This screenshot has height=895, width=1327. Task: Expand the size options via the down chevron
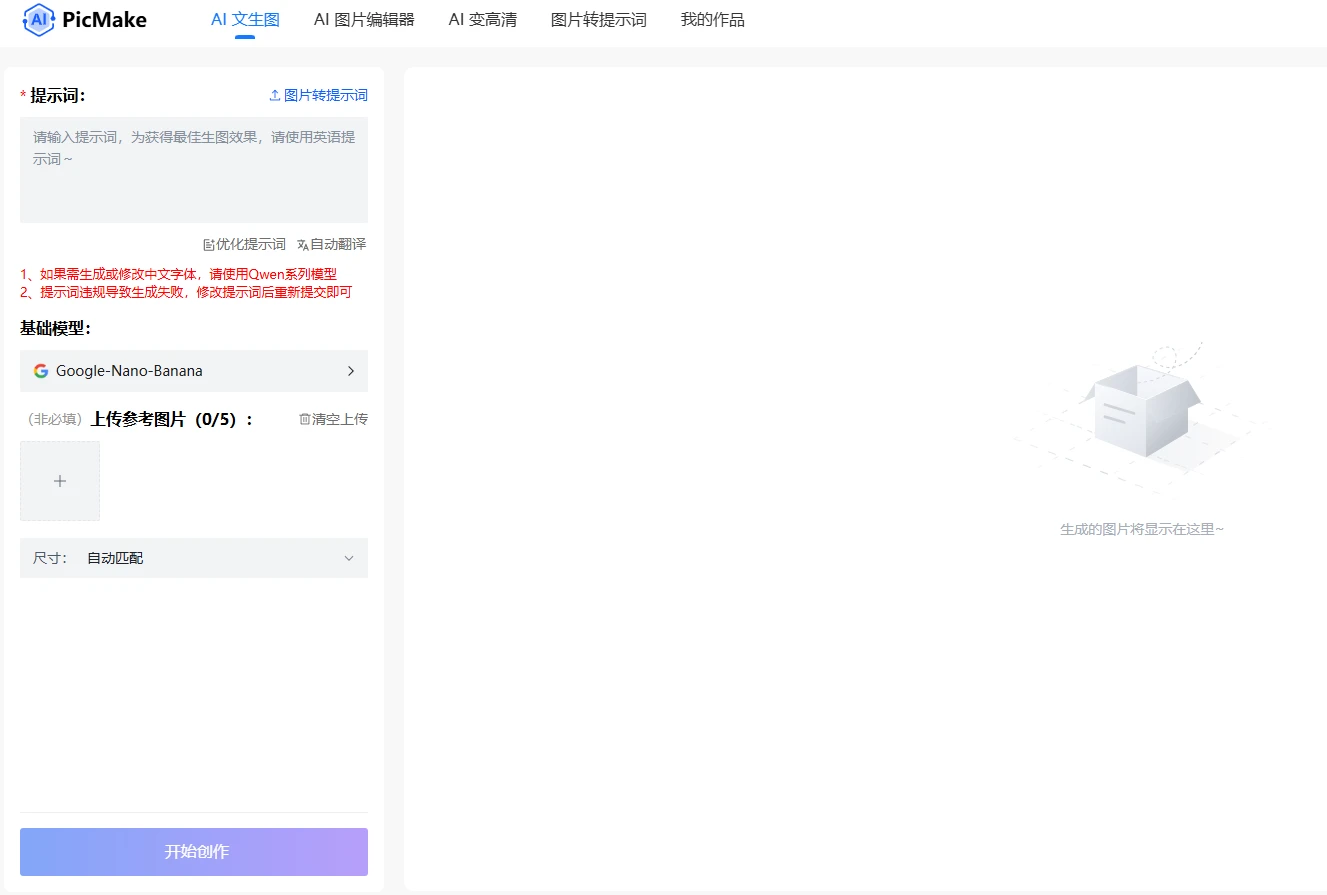point(348,558)
